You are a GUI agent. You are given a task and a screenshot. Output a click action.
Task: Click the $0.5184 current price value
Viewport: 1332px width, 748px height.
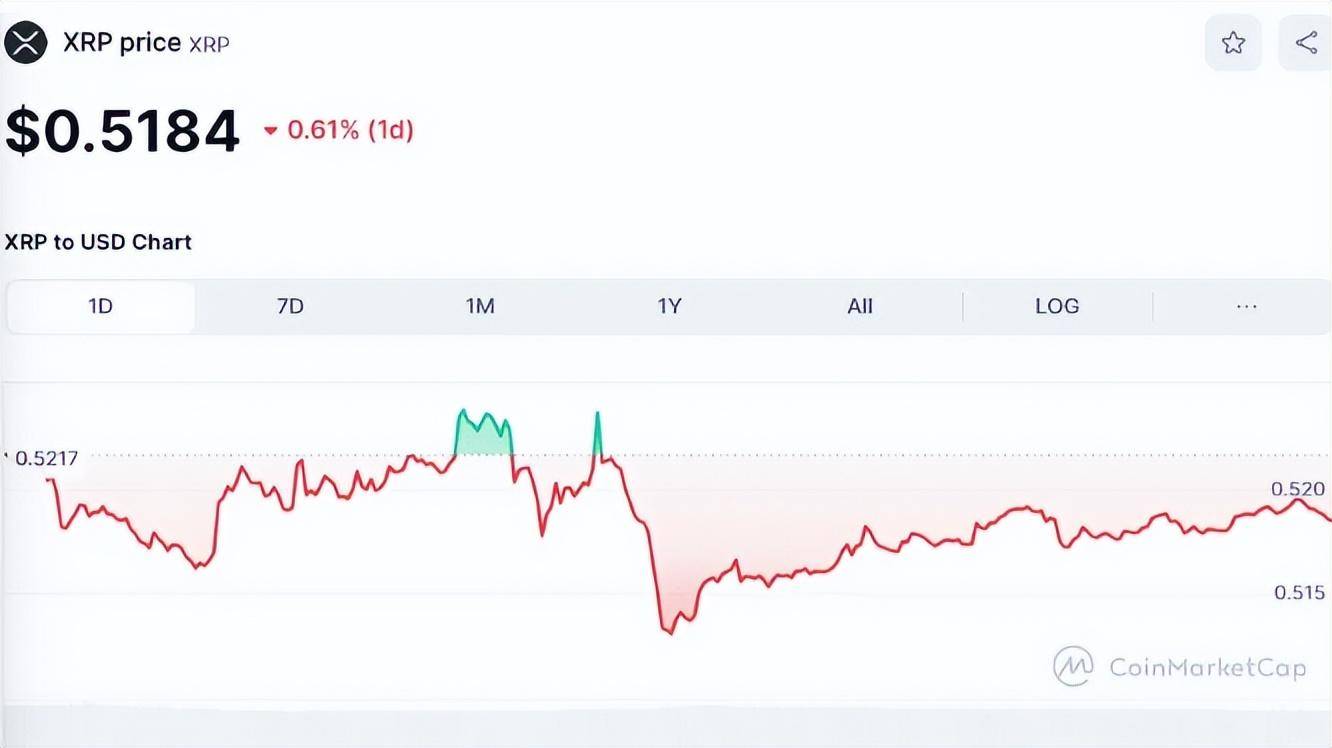(123, 131)
